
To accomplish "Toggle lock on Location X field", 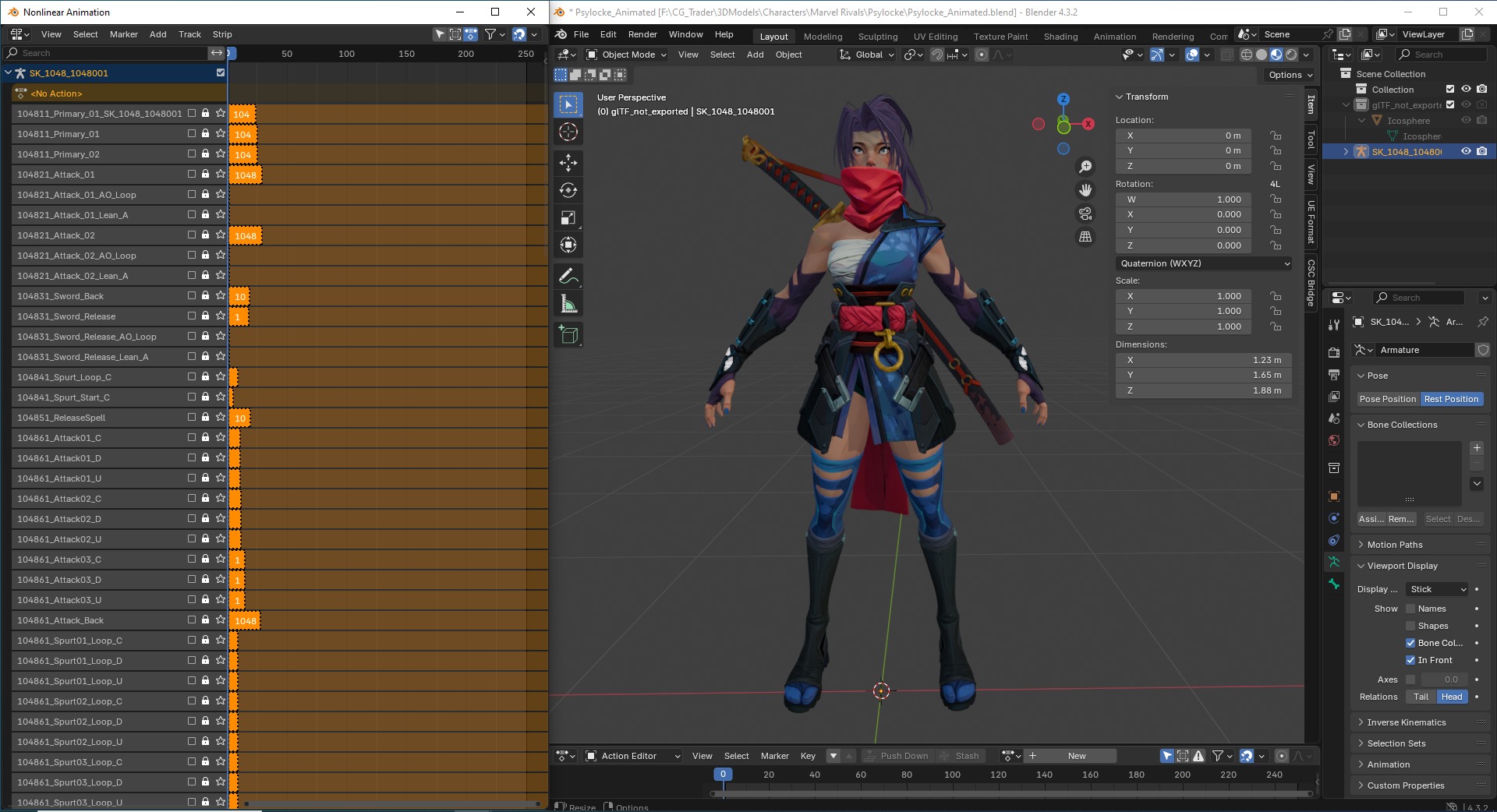I will click(1276, 136).
